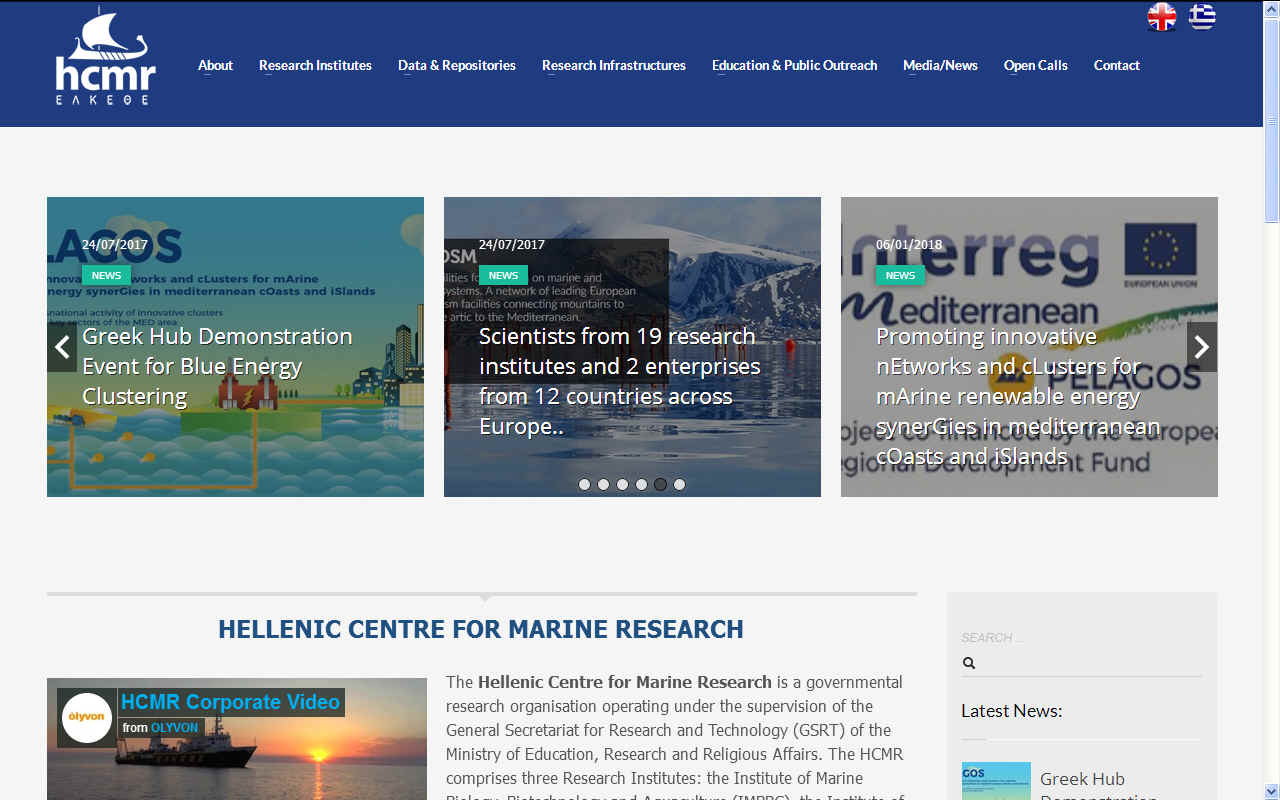Image resolution: width=1280 pixels, height=800 pixels.
Task: Select the fourth carousel dot
Action: point(641,484)
